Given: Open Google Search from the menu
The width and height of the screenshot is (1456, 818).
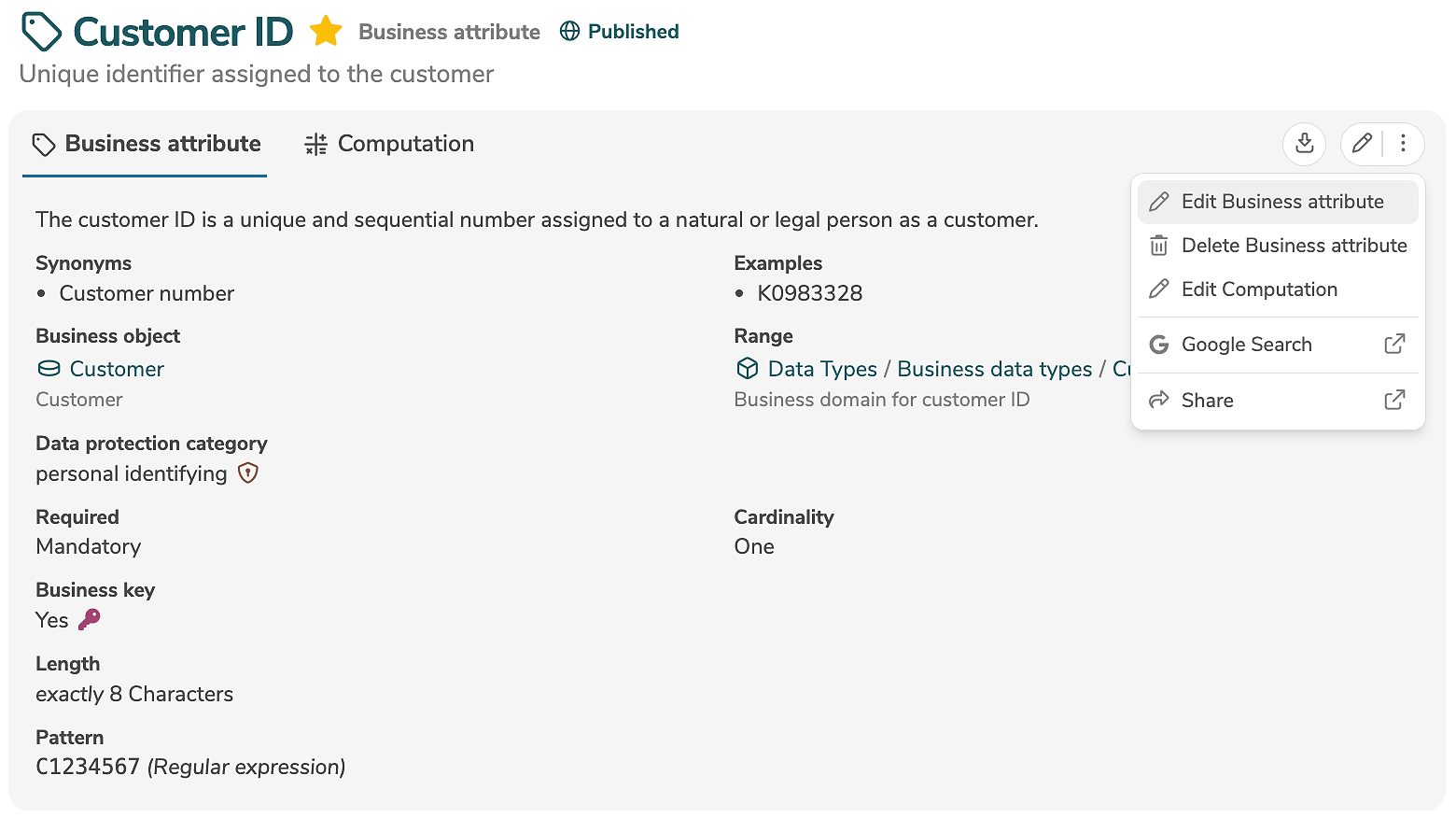Looking at the screenshot, I should pyautogui.click(x=1246, y=345).
